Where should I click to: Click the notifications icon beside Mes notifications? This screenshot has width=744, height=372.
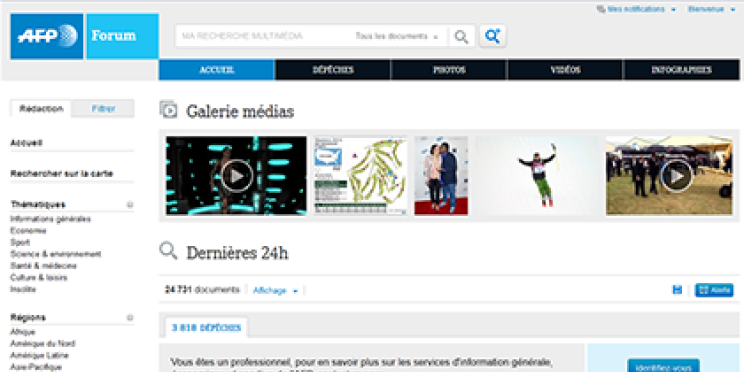pos(601,9)
